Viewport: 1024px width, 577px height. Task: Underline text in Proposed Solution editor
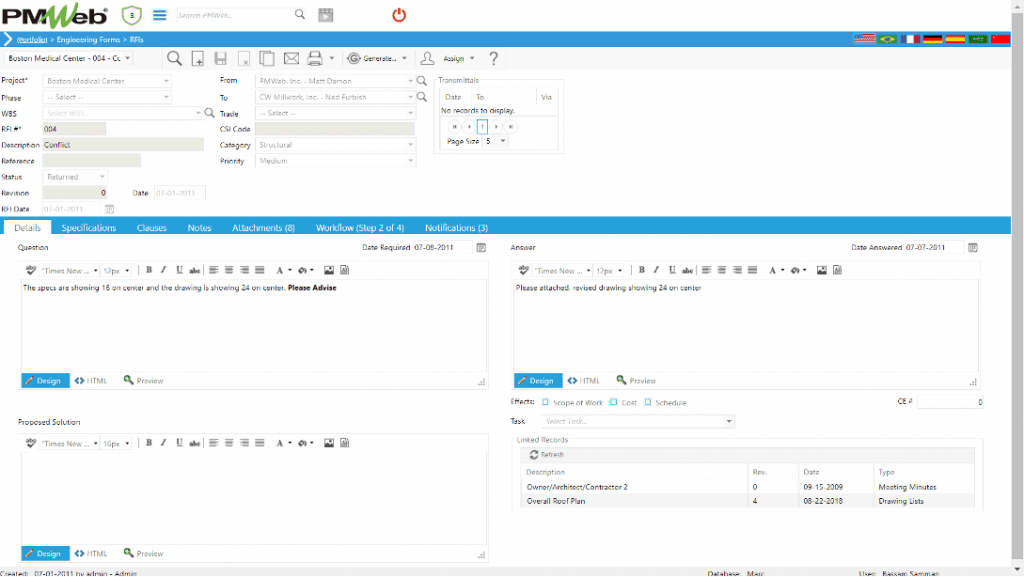click(x=179, y=443)
